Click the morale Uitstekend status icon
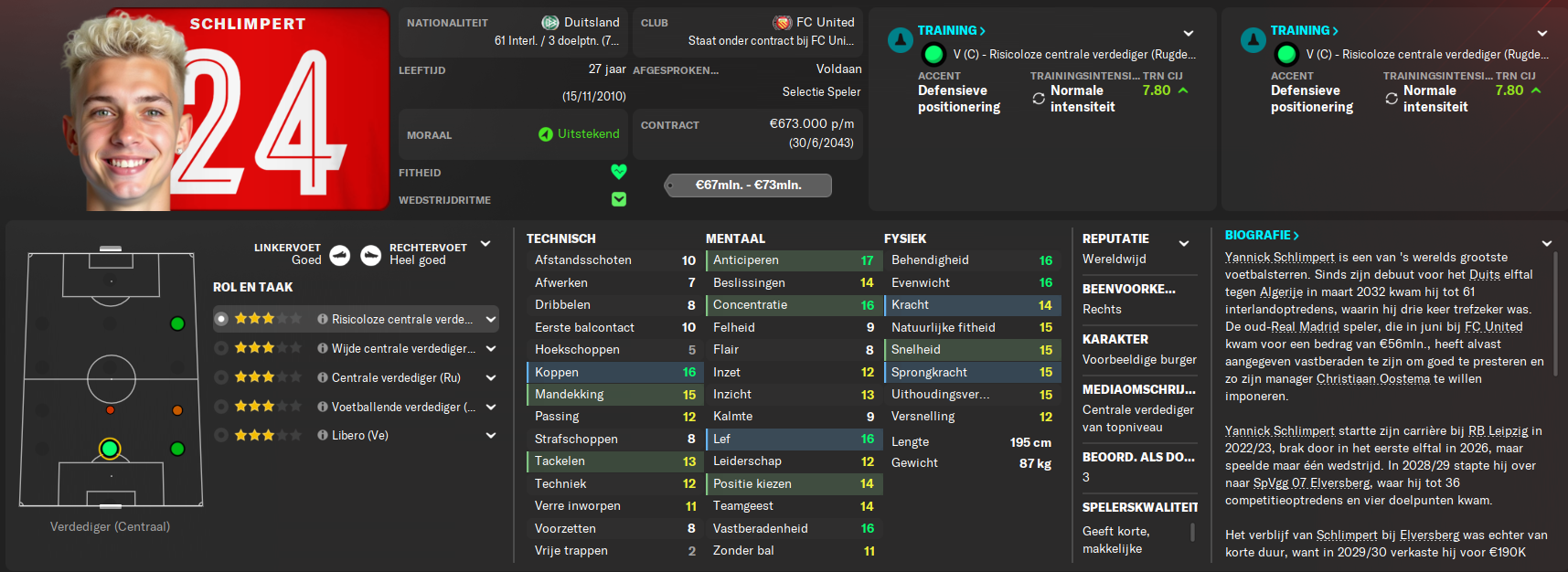 click(546, 134)
